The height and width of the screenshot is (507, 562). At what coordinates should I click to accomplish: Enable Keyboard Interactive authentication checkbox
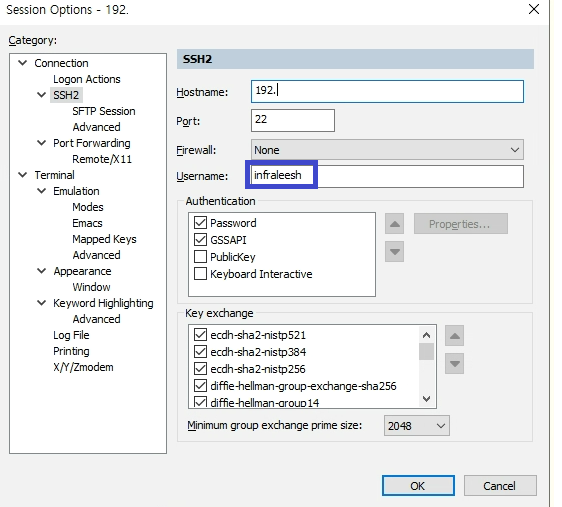tap(200, 274)
